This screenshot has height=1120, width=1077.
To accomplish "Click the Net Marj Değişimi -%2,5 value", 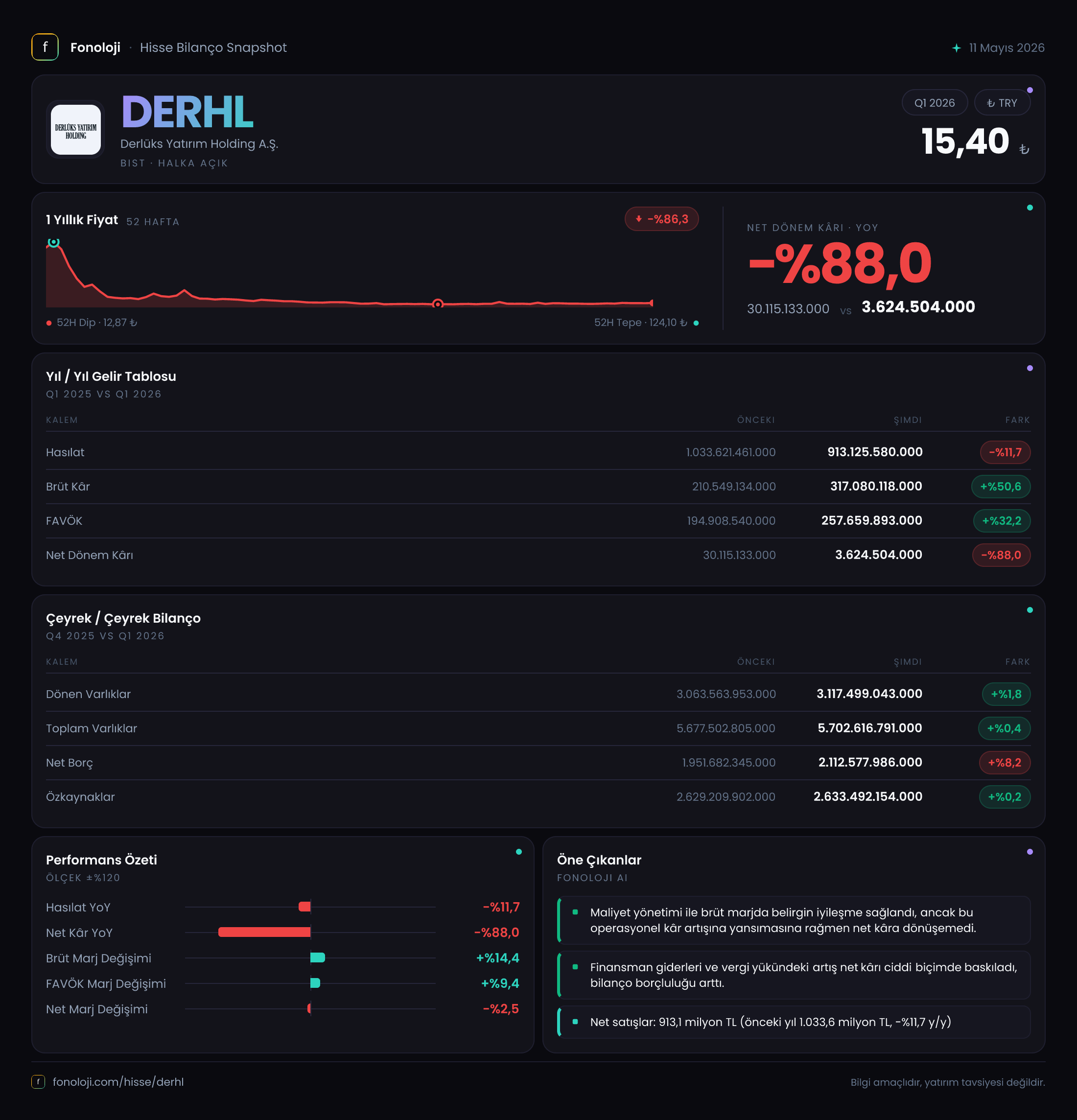I will point(501,1008).
